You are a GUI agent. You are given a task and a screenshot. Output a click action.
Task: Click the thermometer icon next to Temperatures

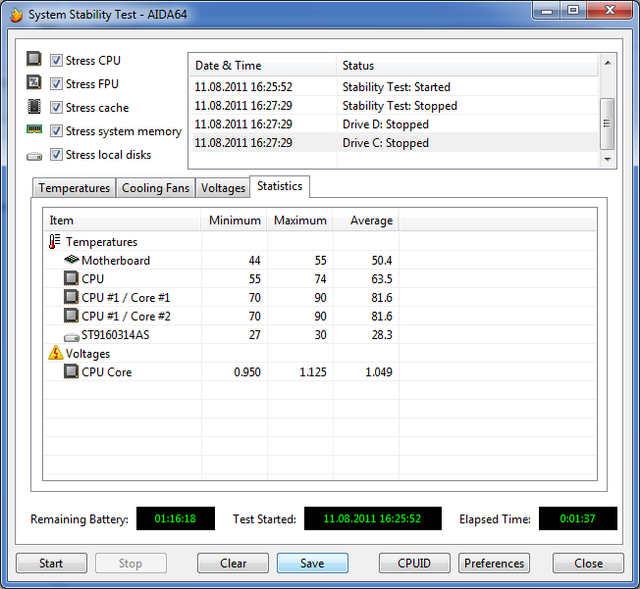pos(54,242)
